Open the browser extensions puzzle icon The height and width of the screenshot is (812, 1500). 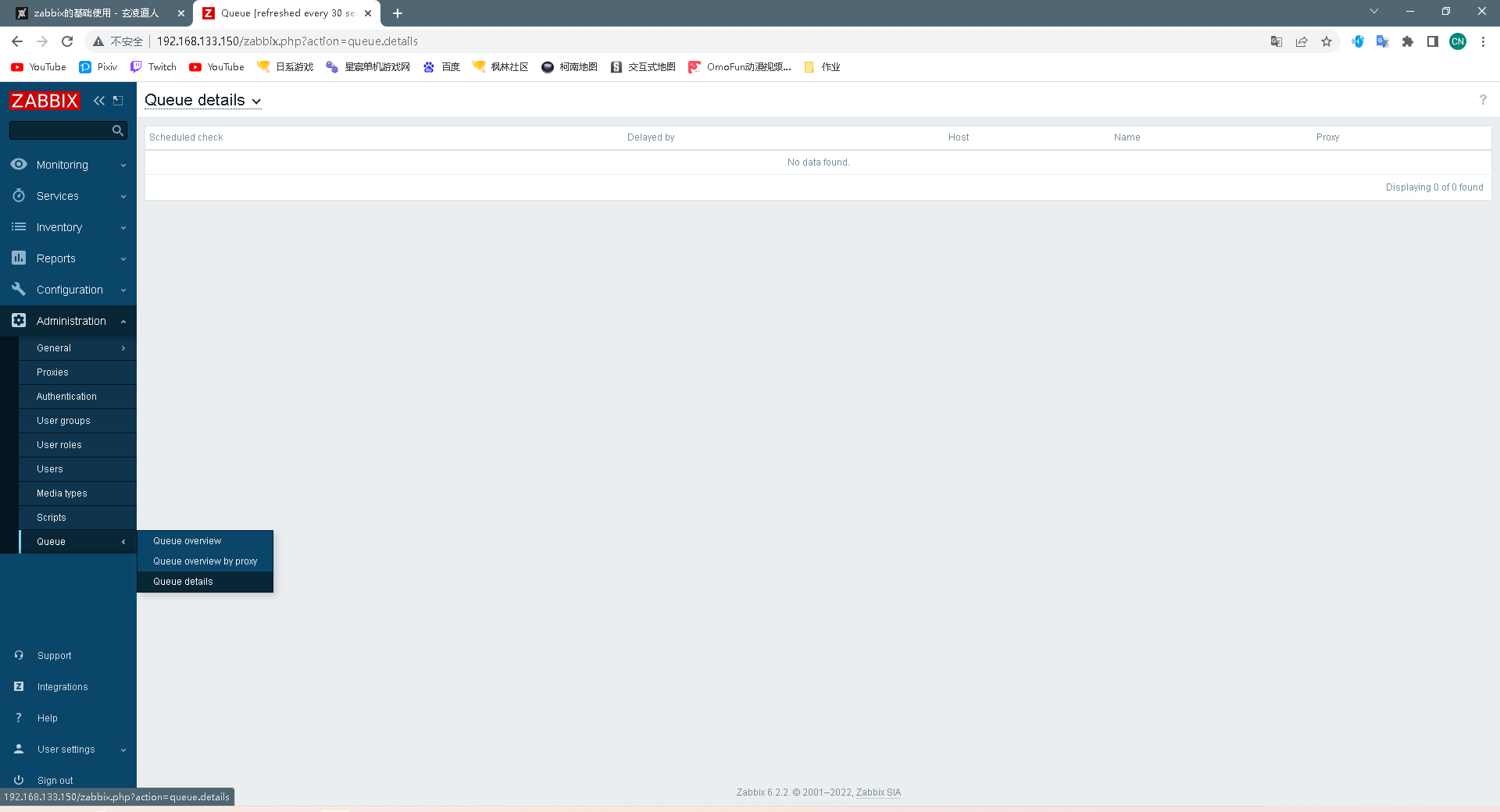(1408, 41)
